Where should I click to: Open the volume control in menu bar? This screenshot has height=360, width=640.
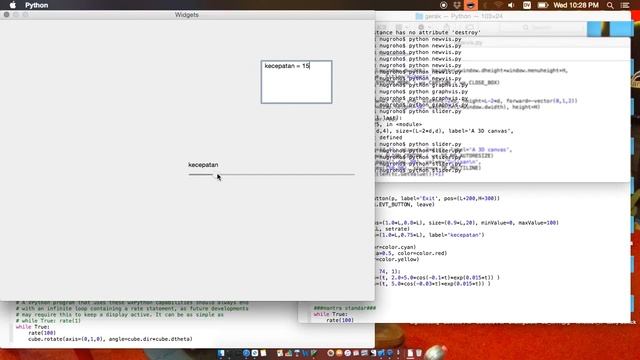pyautogui.click(x=511, y=5)
